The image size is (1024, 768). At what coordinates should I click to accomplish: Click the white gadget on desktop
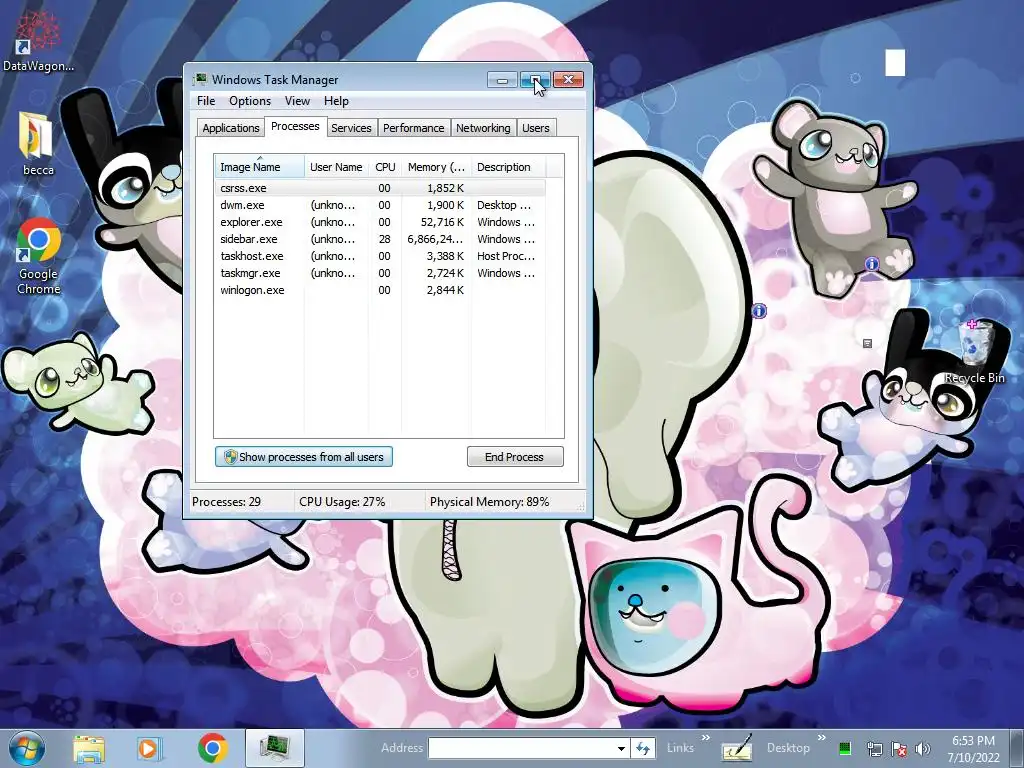coord(895,63)
